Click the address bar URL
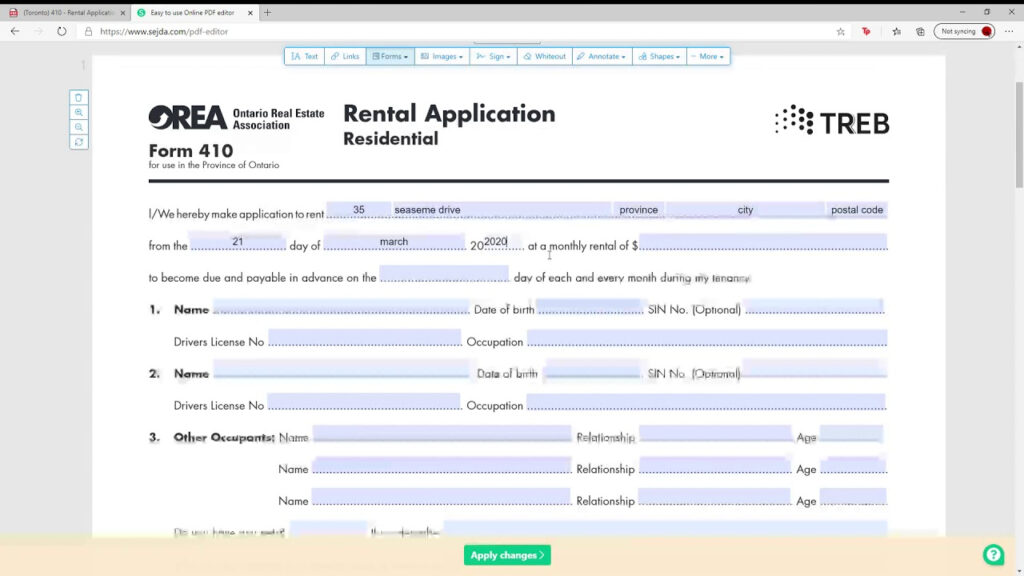The width and height of the screenshot is (1024, 576). (x=164, y=31)
